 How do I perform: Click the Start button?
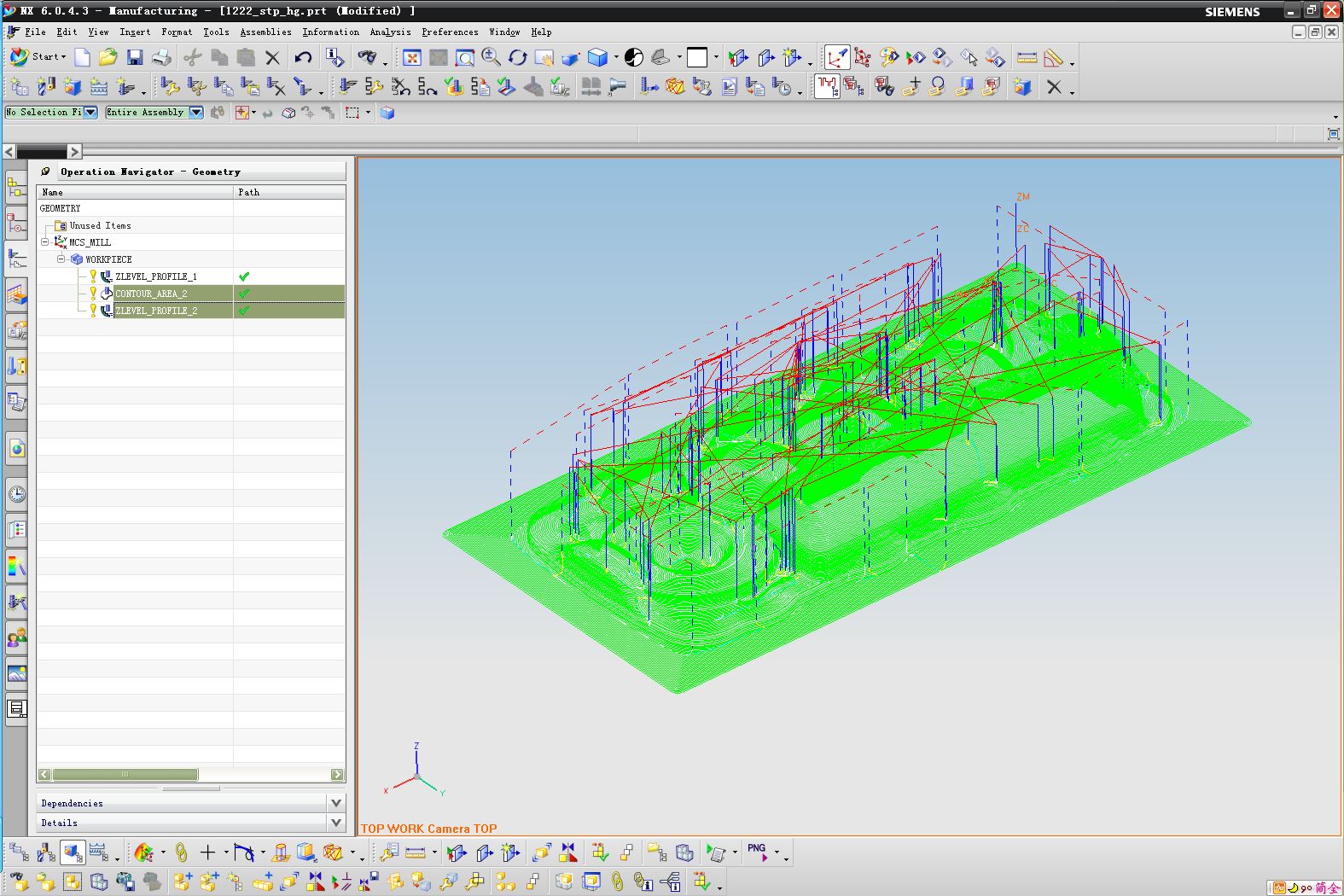click(x=38, y=57)
